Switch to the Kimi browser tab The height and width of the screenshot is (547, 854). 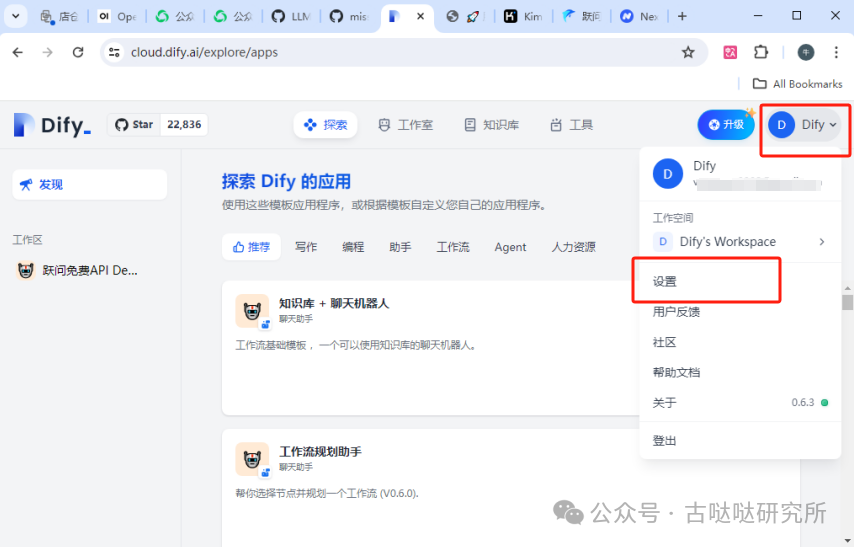point(523,16)
